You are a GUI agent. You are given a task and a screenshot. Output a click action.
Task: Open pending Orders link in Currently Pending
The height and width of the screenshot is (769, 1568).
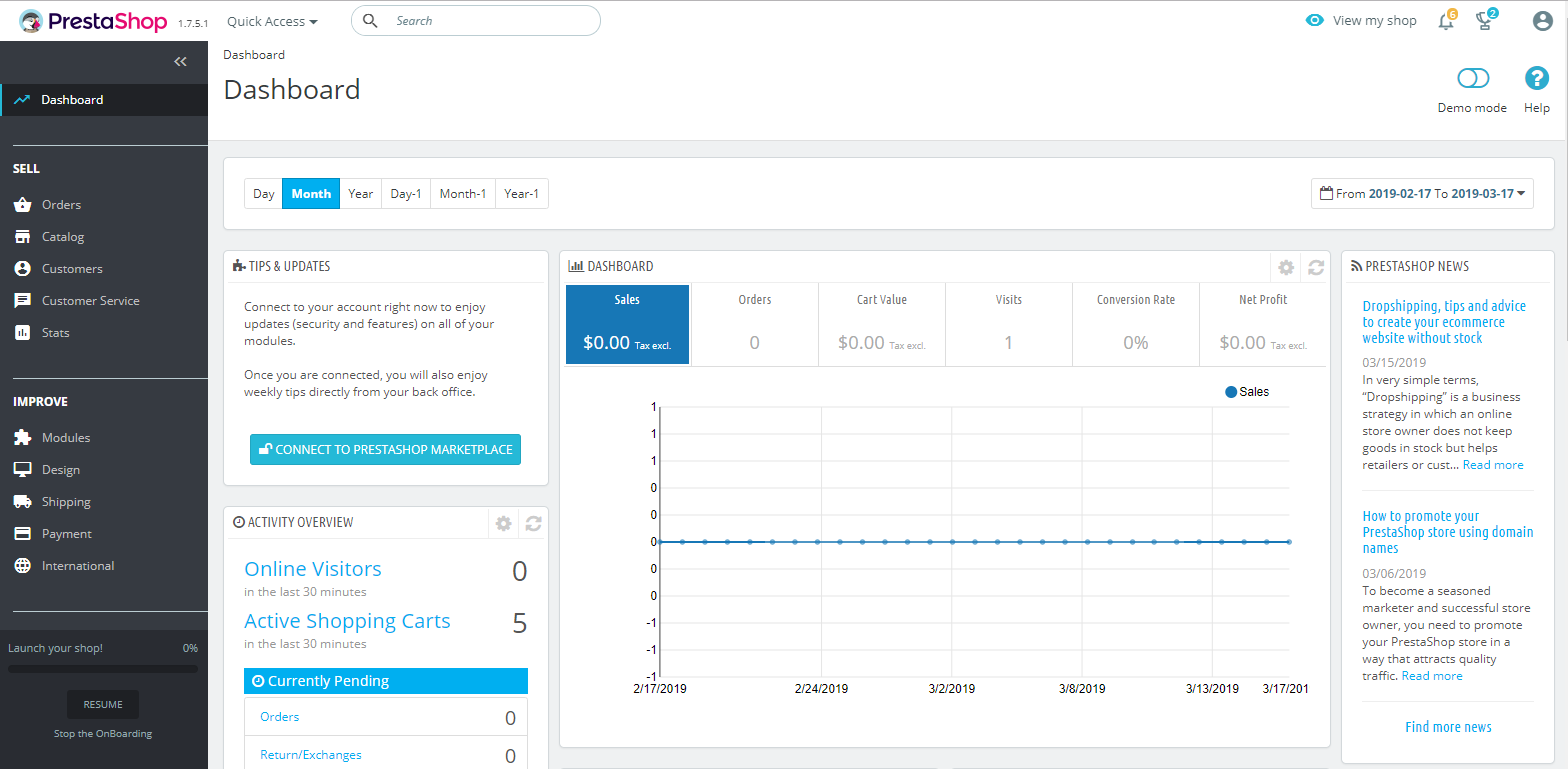(x=279, y=717)
